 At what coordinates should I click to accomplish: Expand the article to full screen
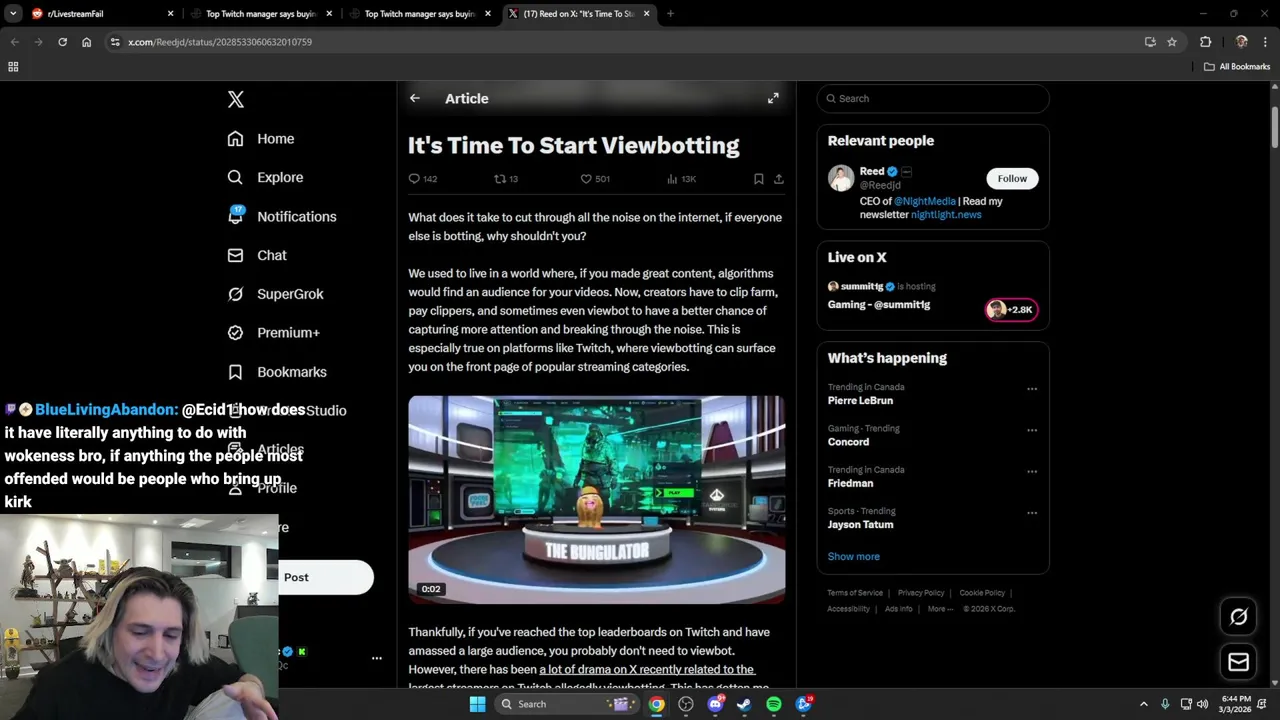(x=773, y=98)
